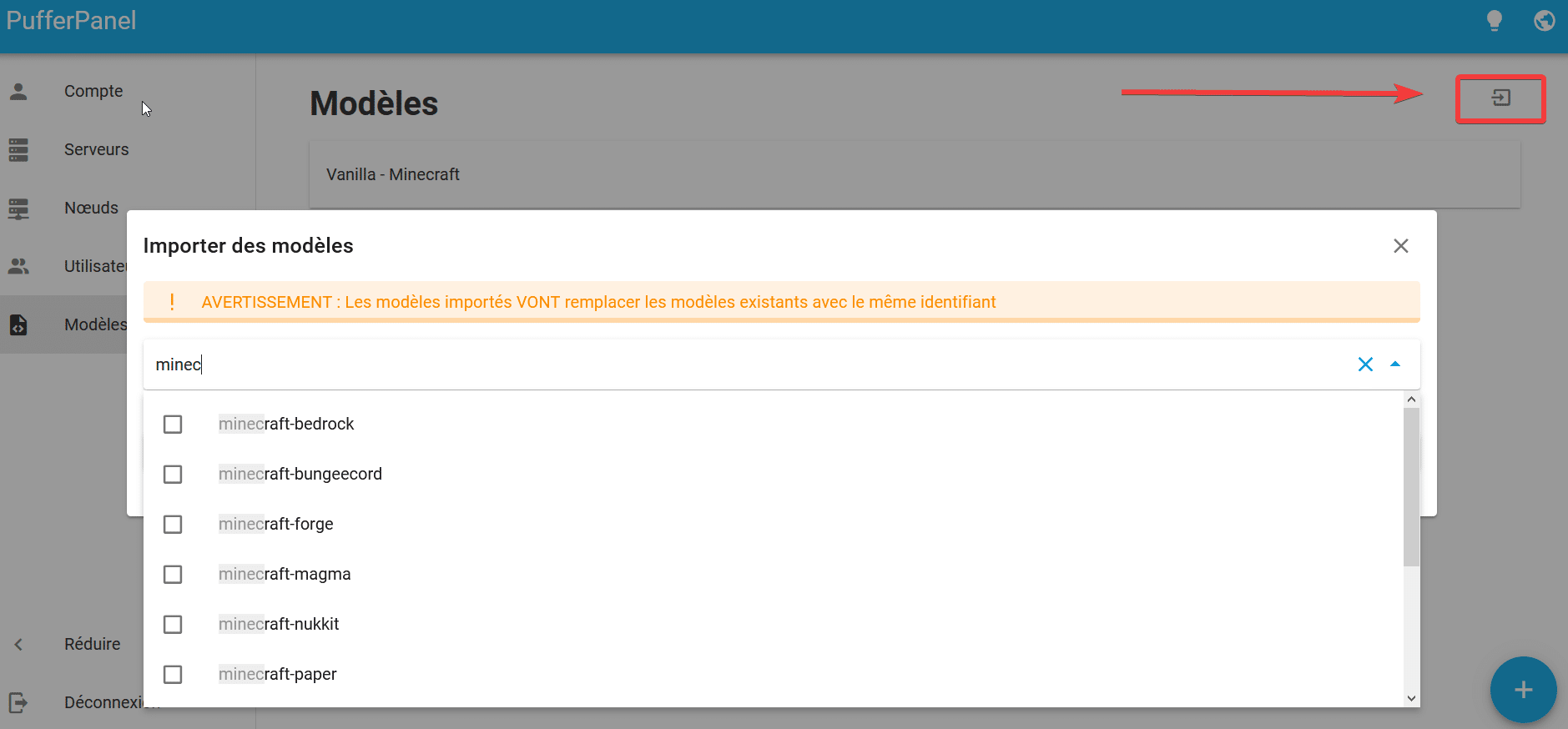The width and height of the screenshot is (1568, 729).
Task: Click the Utilisateurs people icon
Action: [18, 266]
